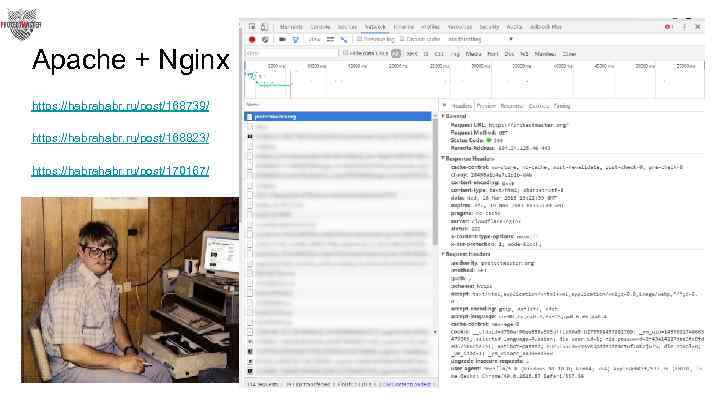The image size is (720, 405).
Task: Click the photo of man at computer
Action: coord(130,290)
